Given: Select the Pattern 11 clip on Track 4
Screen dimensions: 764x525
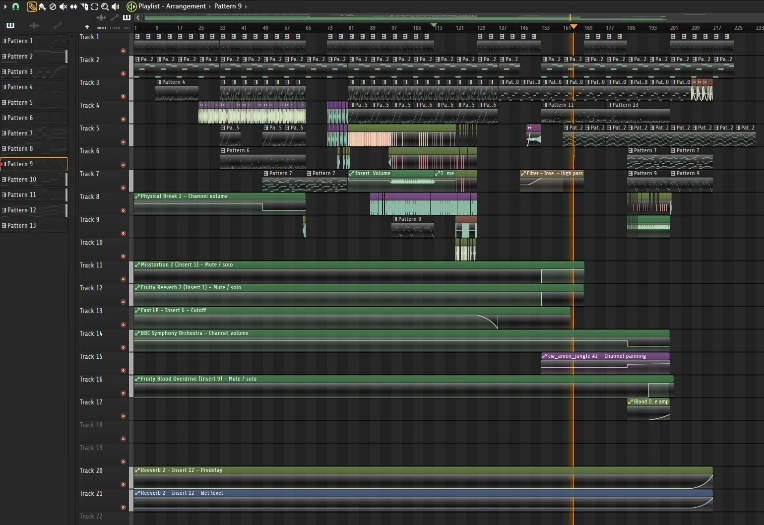Looking at the screenshot, I should (573, 112).
